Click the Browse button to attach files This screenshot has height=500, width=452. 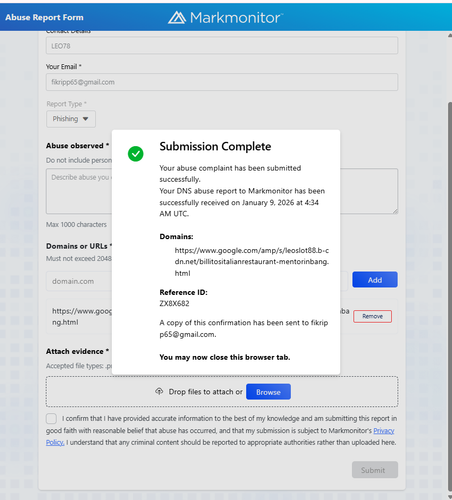point(268,392)
